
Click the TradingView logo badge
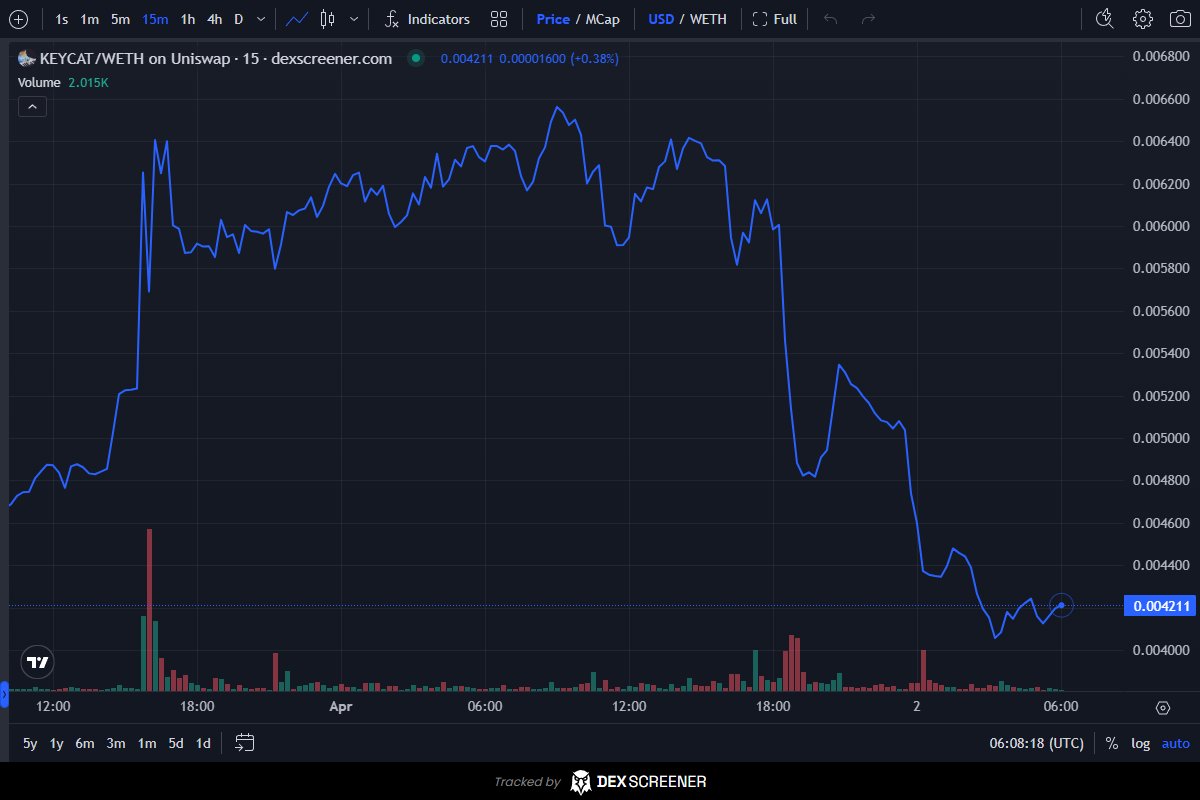[x=38, y=662]
